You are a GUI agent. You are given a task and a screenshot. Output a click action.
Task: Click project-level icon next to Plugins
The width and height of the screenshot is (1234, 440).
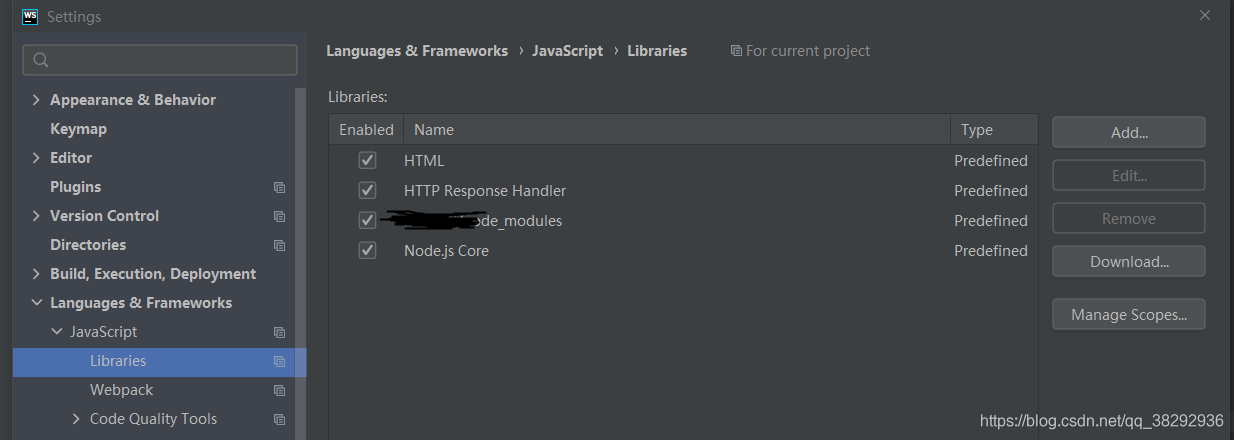click(279, 187)
